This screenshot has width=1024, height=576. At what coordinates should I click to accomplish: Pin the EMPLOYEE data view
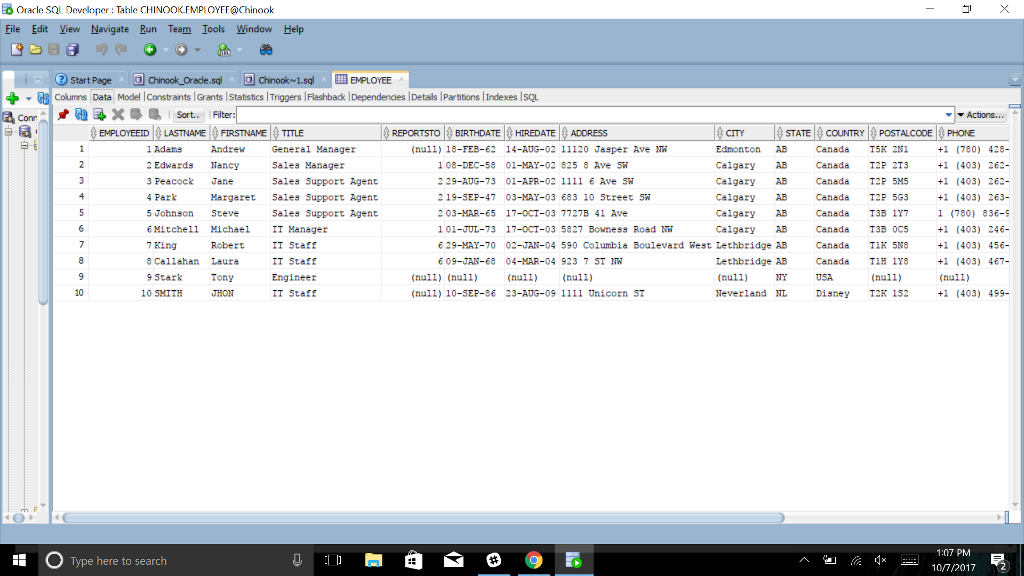(x=63, y=114)
